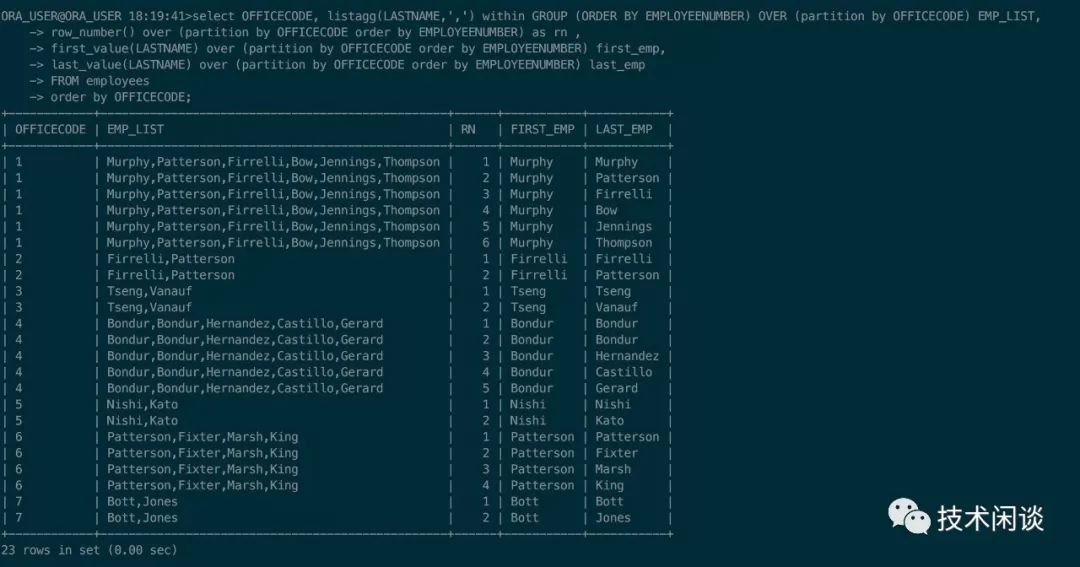
Task: Click the 'order by OFFICECODE;' query line
Action: click(120, 97)
